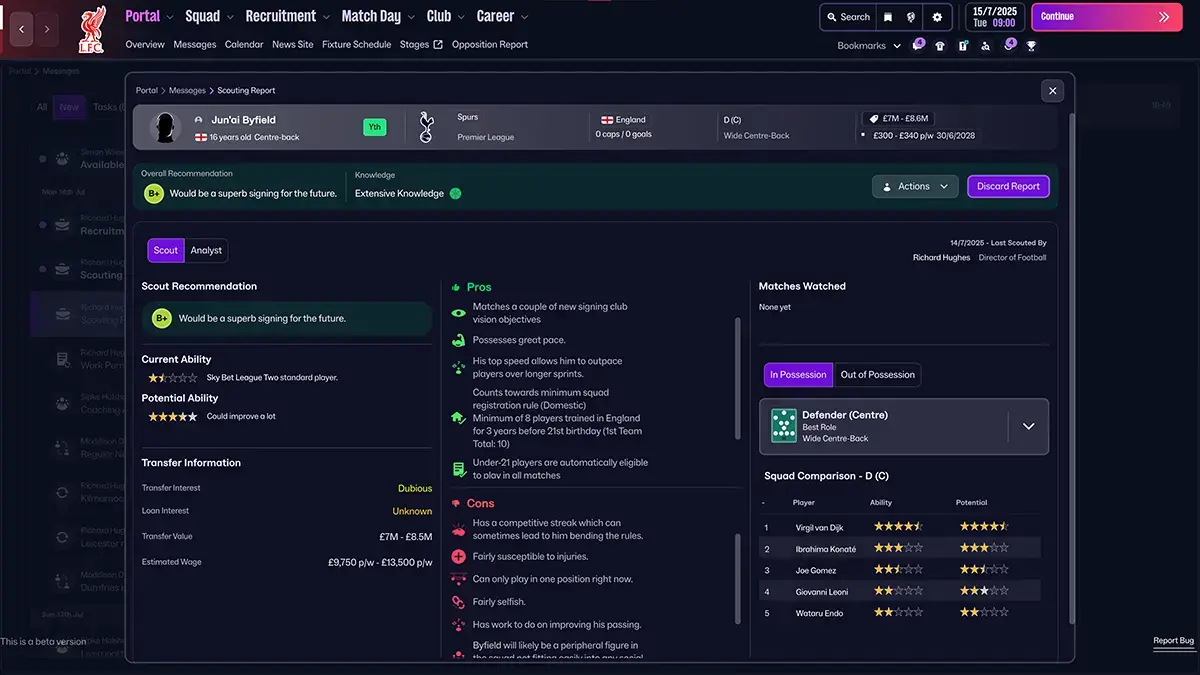The image size is (1200, 675).
Task: Click the settings gear icon
Action: click(937, 17)
